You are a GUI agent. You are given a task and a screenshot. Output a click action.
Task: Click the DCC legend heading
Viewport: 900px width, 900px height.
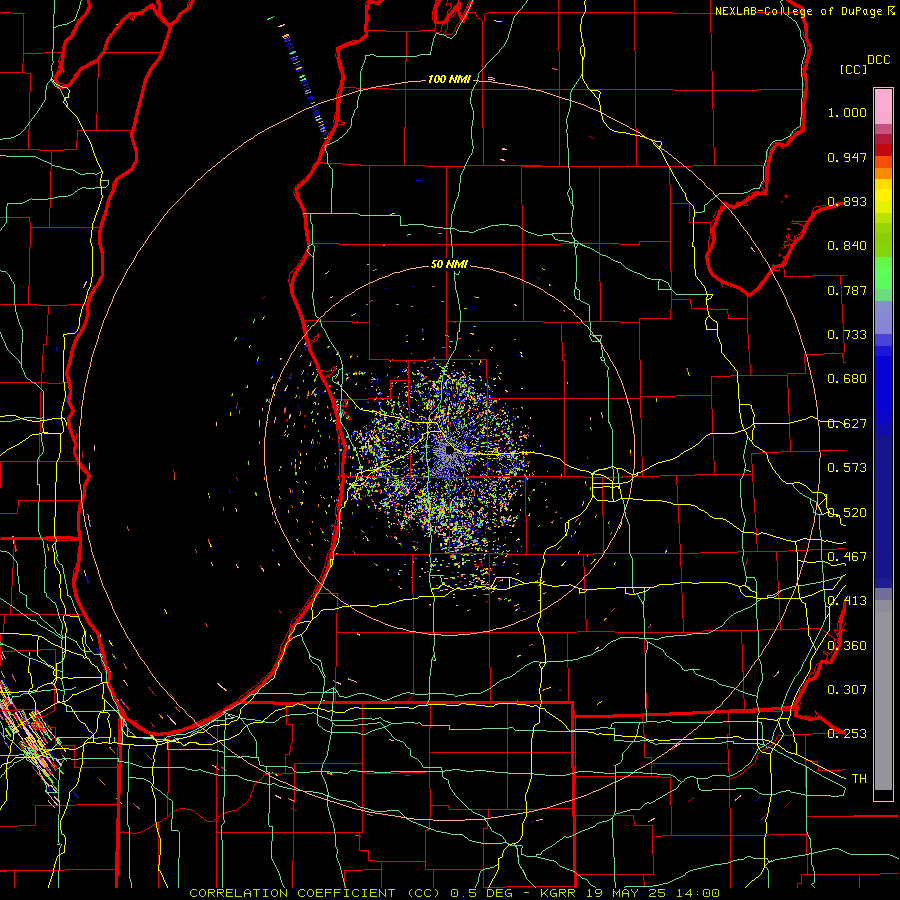click(x=878, y=60)
